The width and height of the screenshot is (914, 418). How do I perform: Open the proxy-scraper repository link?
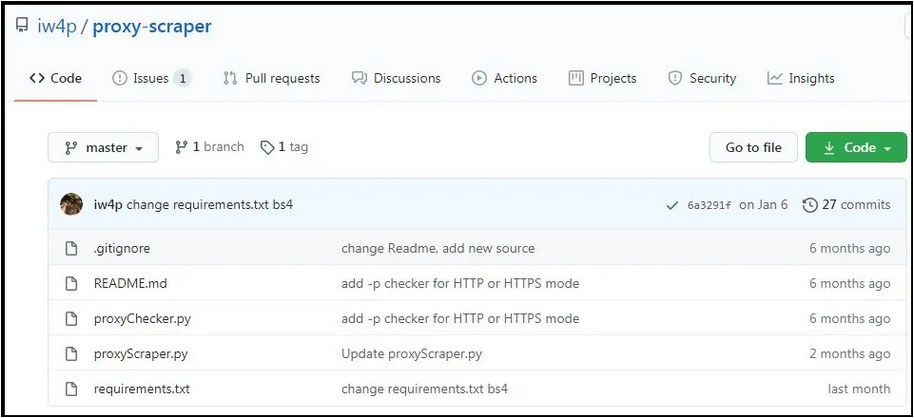tap(152, 27)
